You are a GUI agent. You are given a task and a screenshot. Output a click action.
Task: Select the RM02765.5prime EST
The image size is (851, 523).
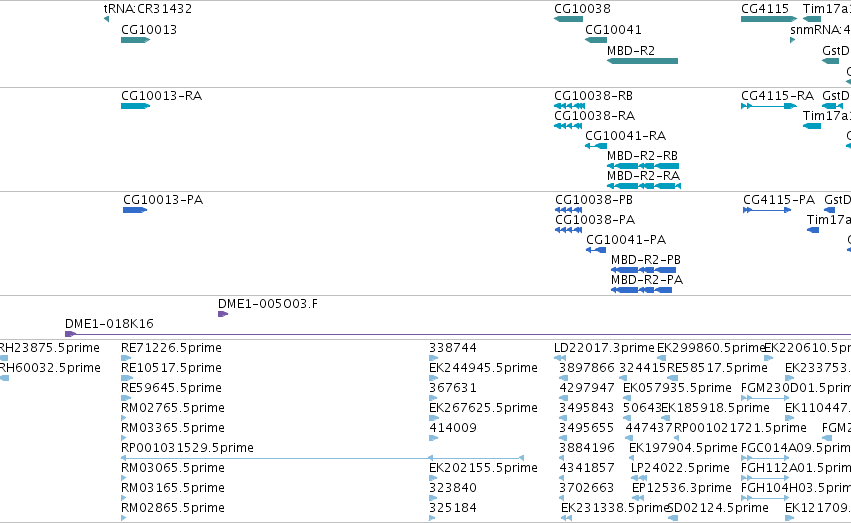pos(124,418)
